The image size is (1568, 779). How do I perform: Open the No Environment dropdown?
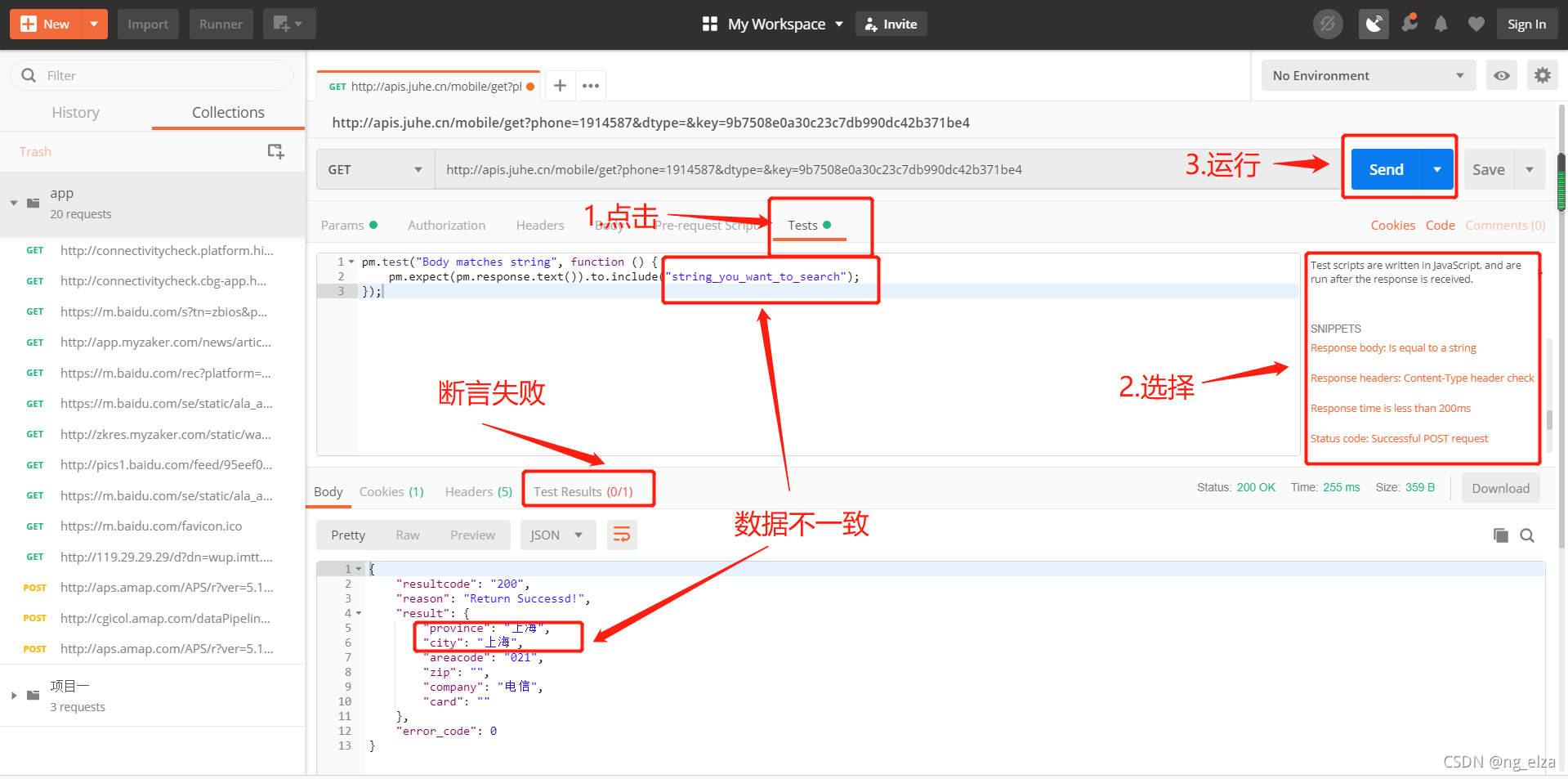pos(1369,76)
